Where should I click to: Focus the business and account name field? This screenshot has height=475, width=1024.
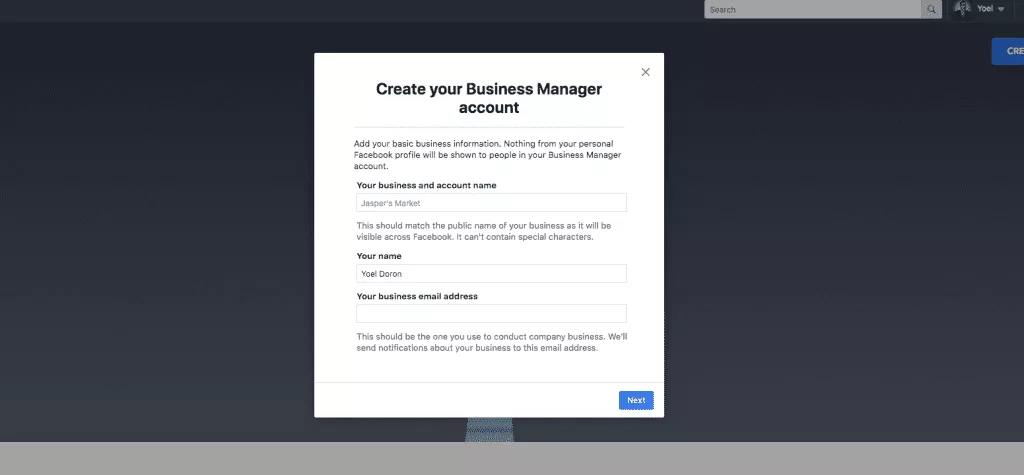491,203
